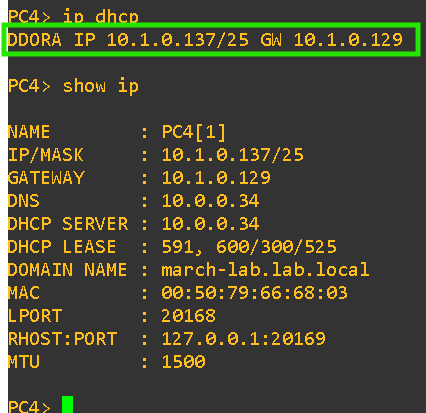Click the 'DOMAIN NAME' field label
426x413 pixels.
[x=67, y=270]
